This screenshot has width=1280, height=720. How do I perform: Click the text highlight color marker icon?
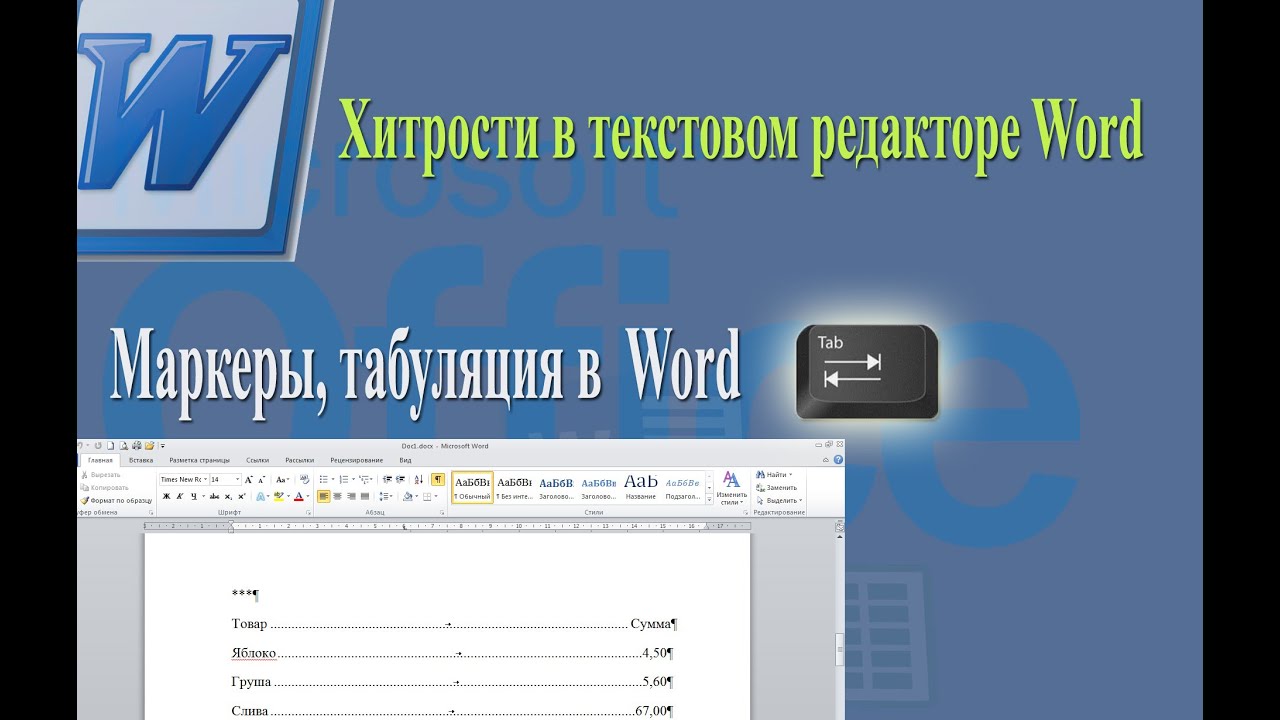pyautogui.click(x=279, y=496)
